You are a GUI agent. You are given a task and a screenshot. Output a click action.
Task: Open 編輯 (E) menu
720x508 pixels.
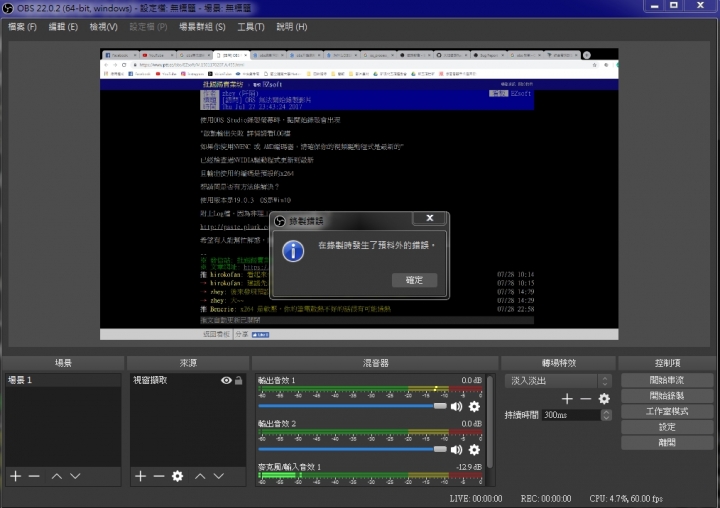[63, 27]
